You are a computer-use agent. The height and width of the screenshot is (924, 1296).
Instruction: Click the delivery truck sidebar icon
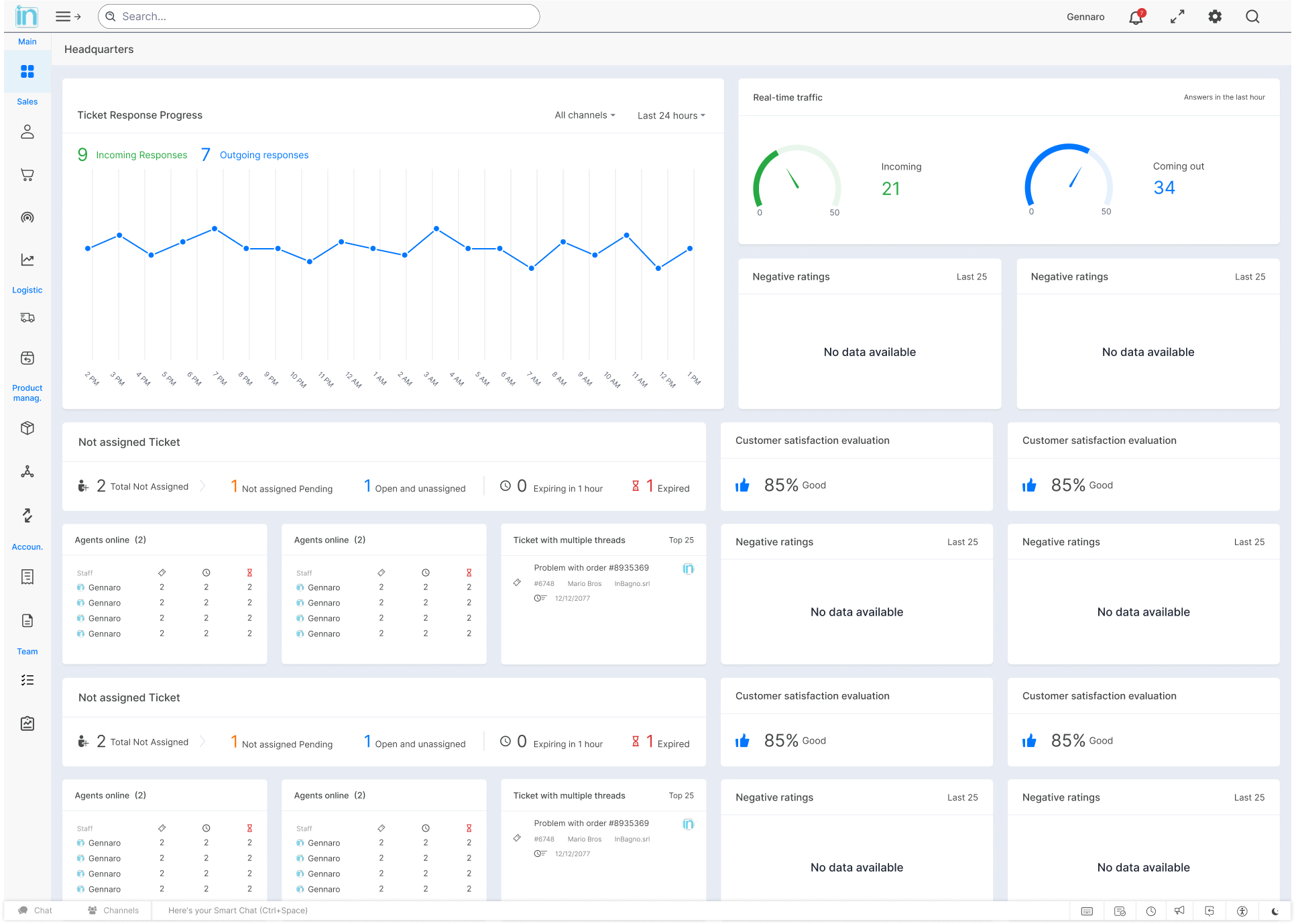[27, 318]
